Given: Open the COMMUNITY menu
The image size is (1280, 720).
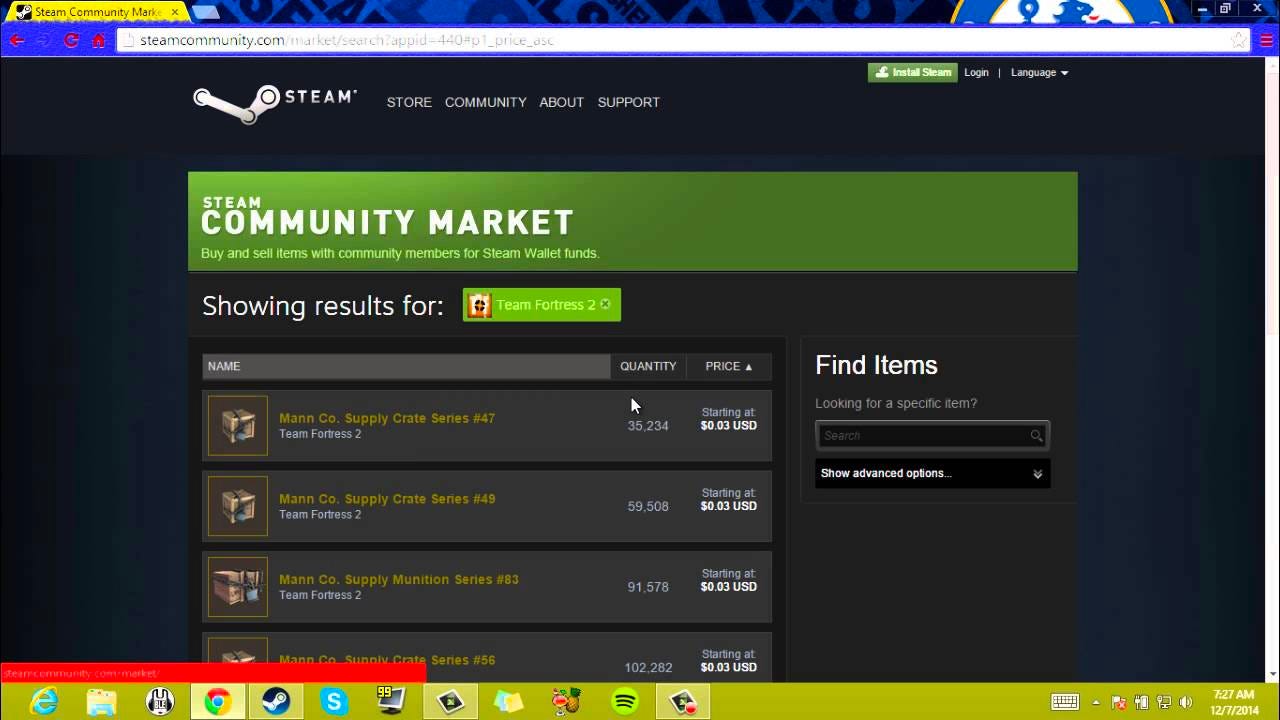Looking at the screenshot, I should click(485, 102).
